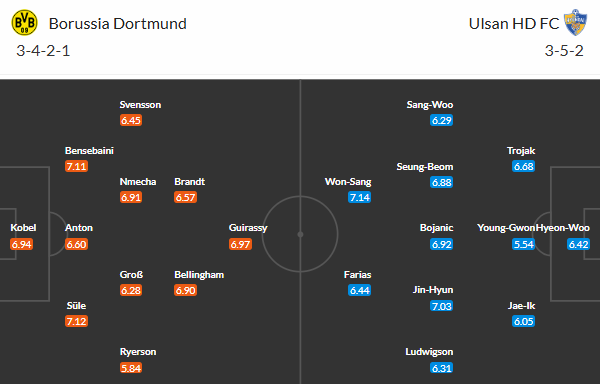
Task: Open Borussia Dortmund team name link
Action: [x=117, y=24]
